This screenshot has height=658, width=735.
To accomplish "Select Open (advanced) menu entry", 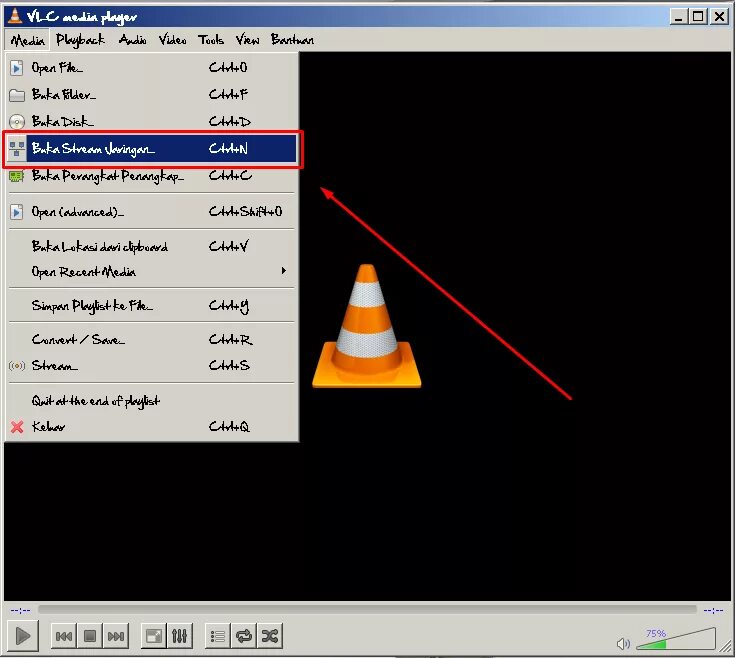I will (x=152, y=212).
